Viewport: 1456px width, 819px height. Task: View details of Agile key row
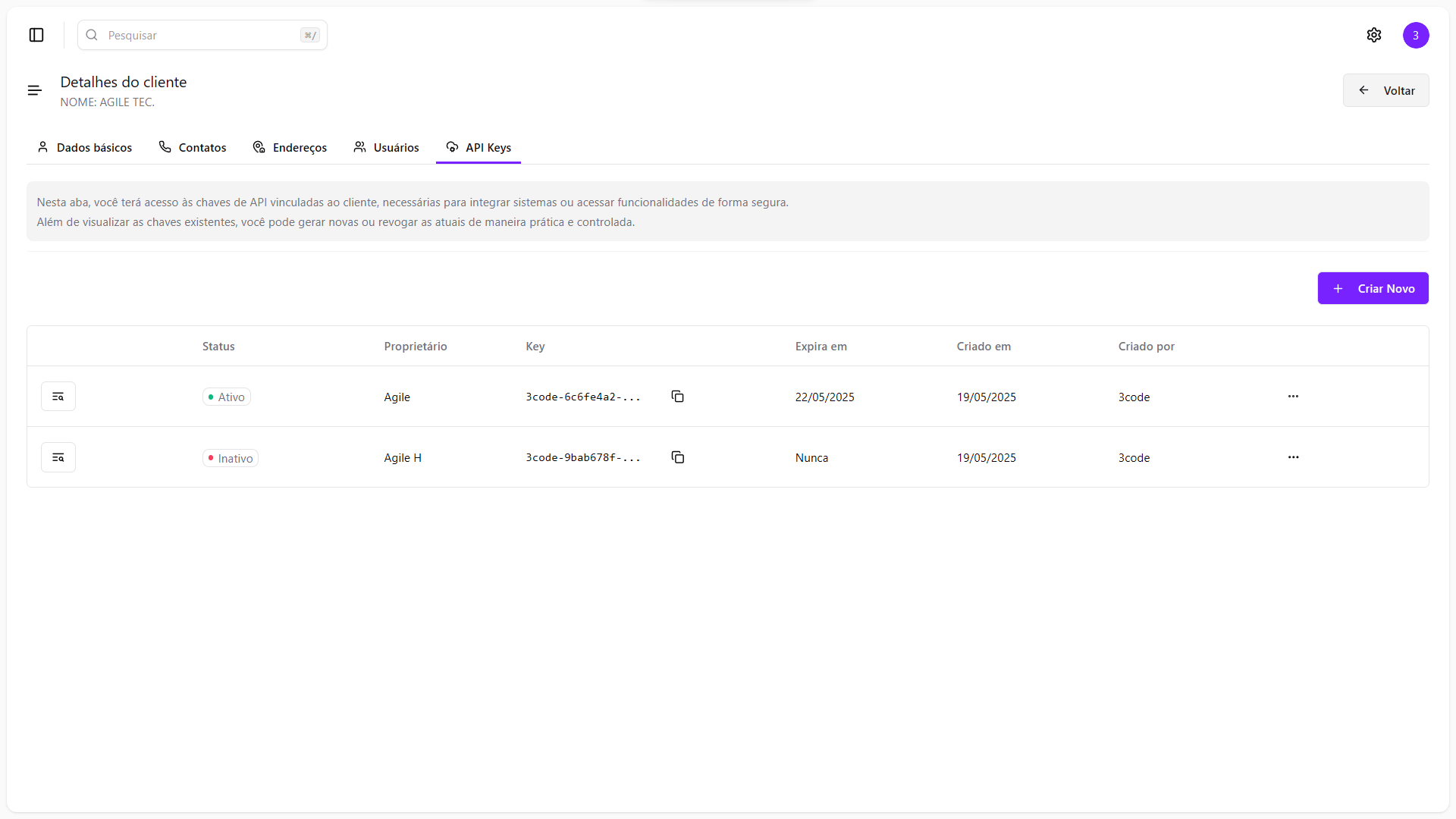coord(58,397)
